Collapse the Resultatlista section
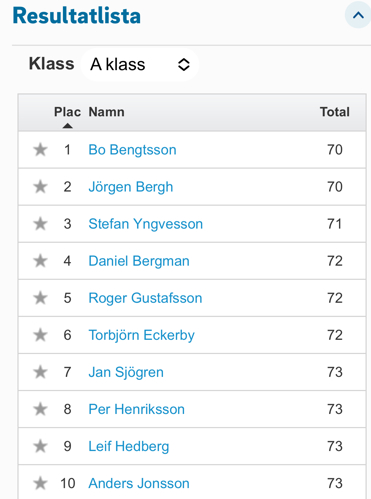The image size is (371, 499). pyautogui.click(x=358, y=15)
